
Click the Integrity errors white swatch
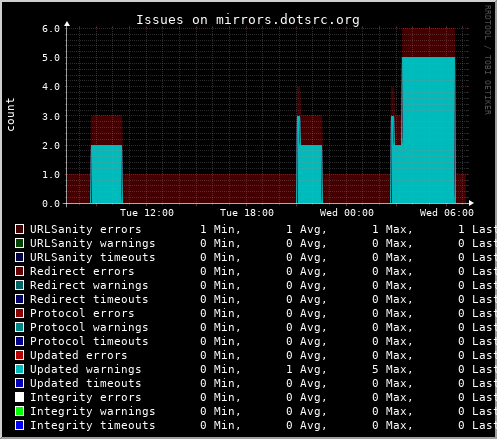(x=20, y=397)
